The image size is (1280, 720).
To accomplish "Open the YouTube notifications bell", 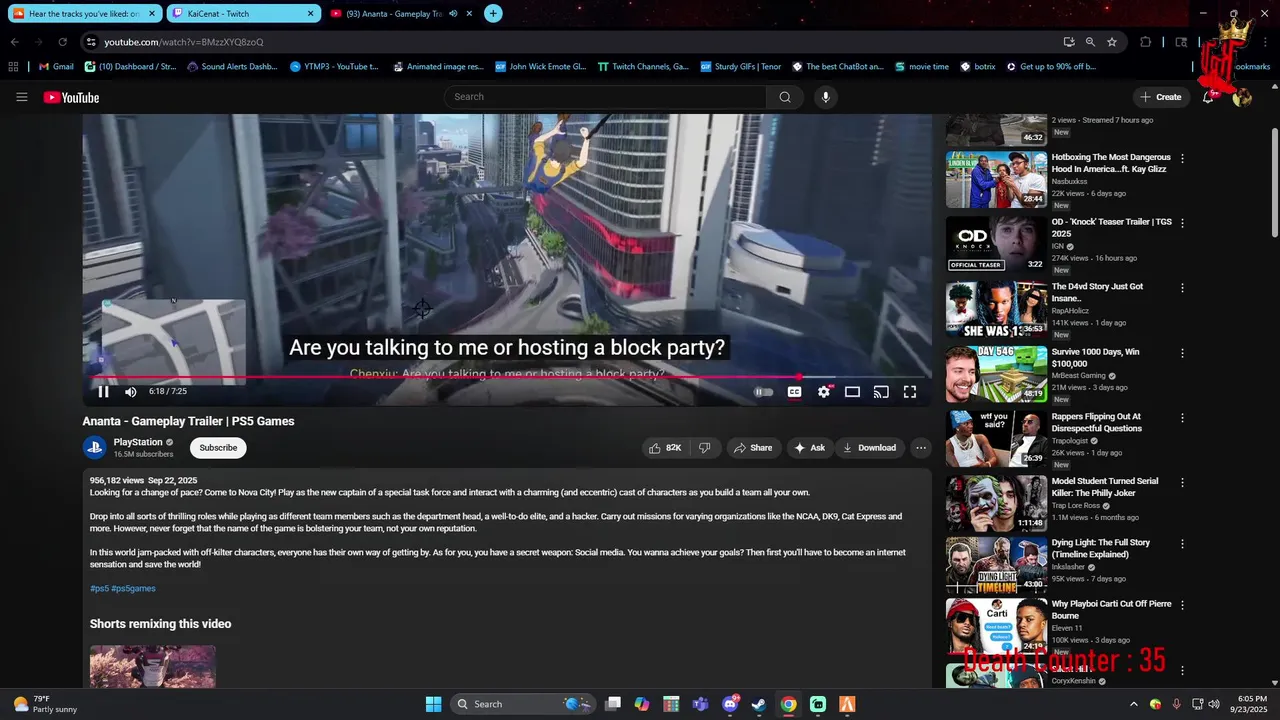I will [x=1208, y=97].
